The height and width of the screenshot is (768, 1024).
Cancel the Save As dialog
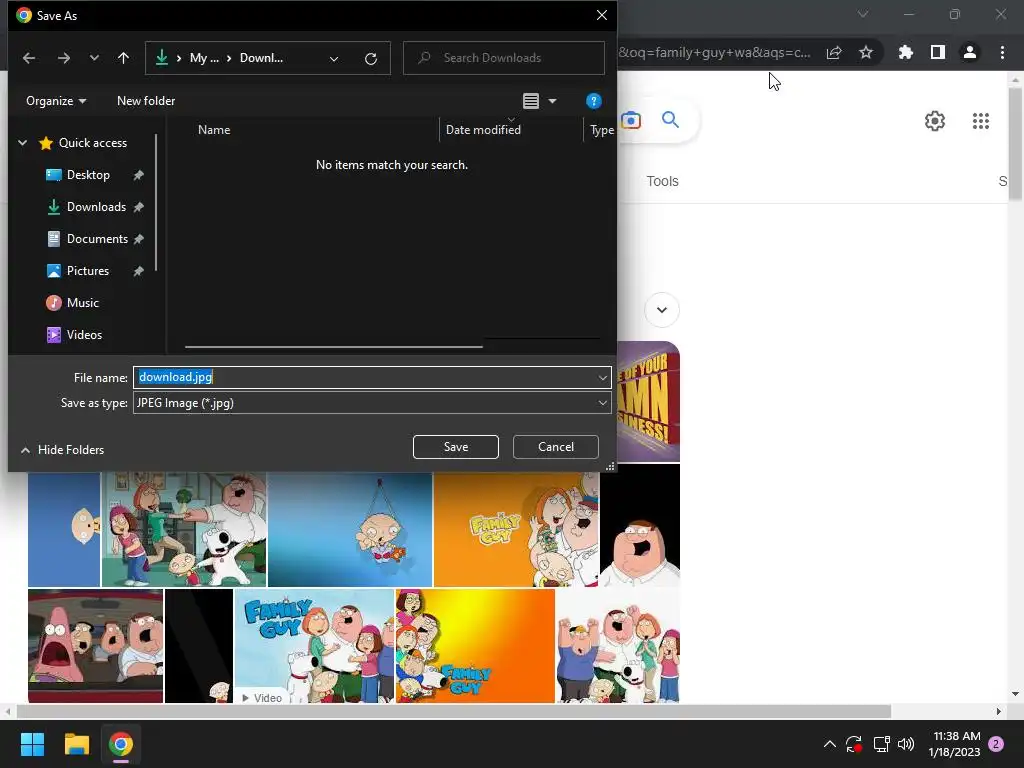click(x=556, y=447)
